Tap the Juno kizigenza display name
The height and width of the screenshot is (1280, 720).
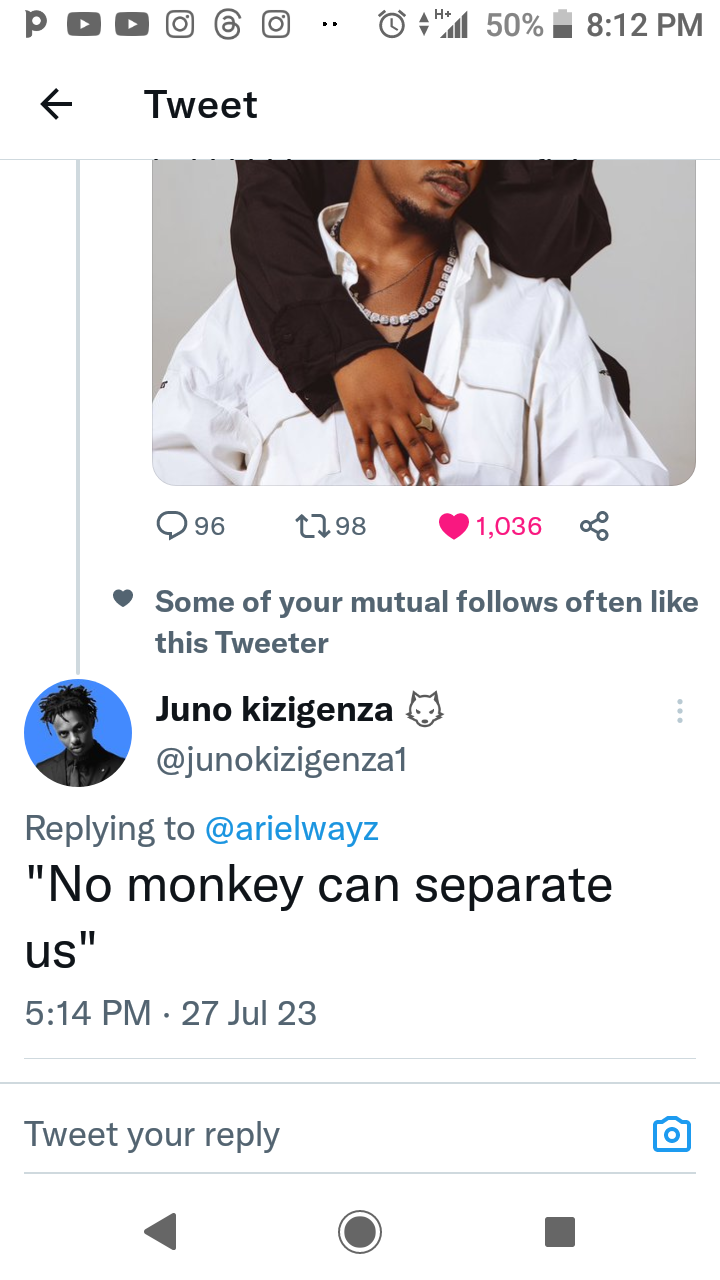point(274,709)
